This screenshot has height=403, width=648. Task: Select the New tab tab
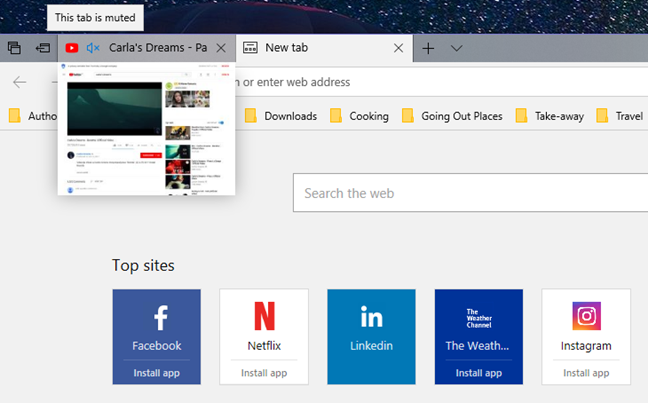tap(324, 48)
